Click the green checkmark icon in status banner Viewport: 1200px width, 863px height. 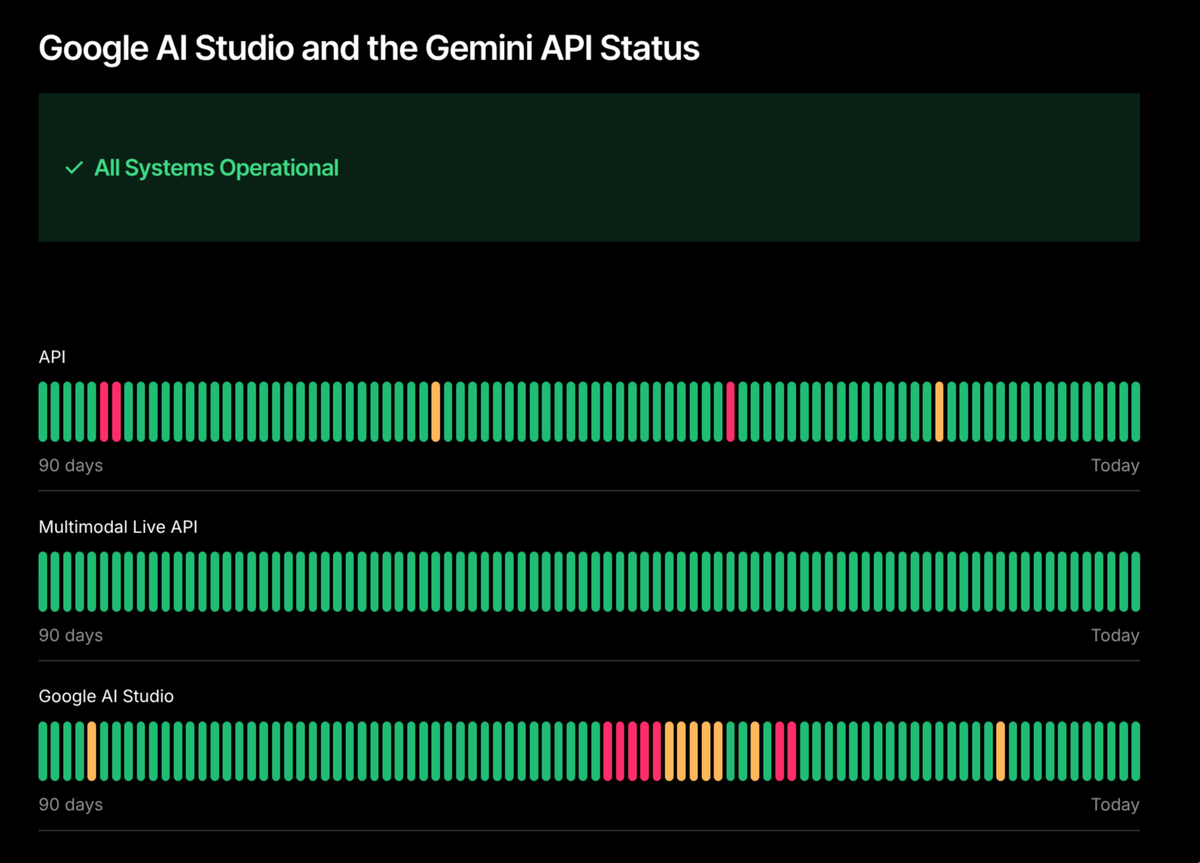73,168
